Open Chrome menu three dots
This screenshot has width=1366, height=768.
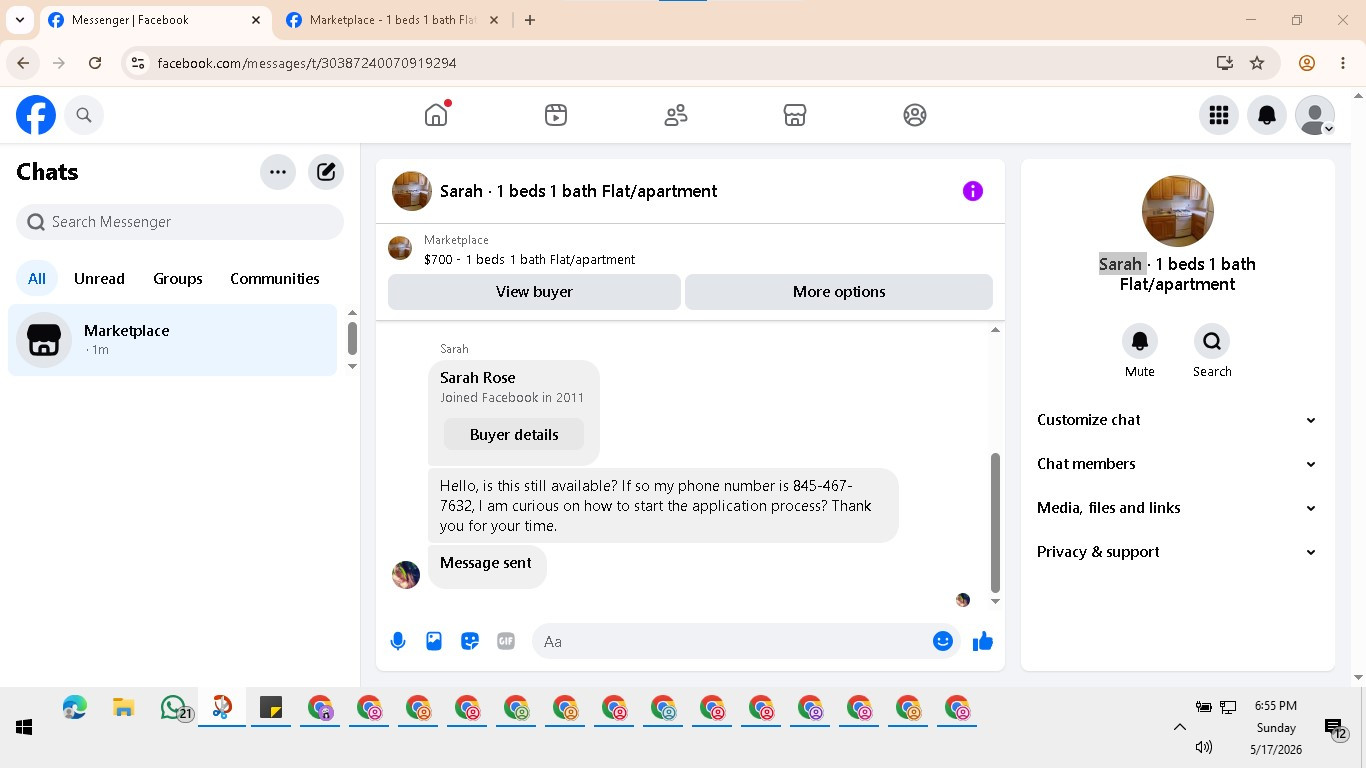[x=1343, y=63]
